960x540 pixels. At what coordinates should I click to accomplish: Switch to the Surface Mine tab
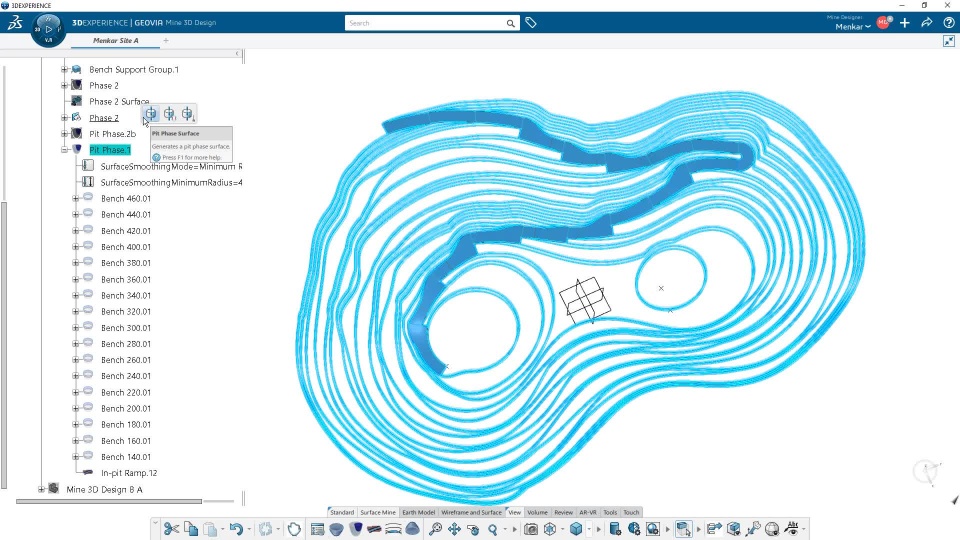(378, 512)
